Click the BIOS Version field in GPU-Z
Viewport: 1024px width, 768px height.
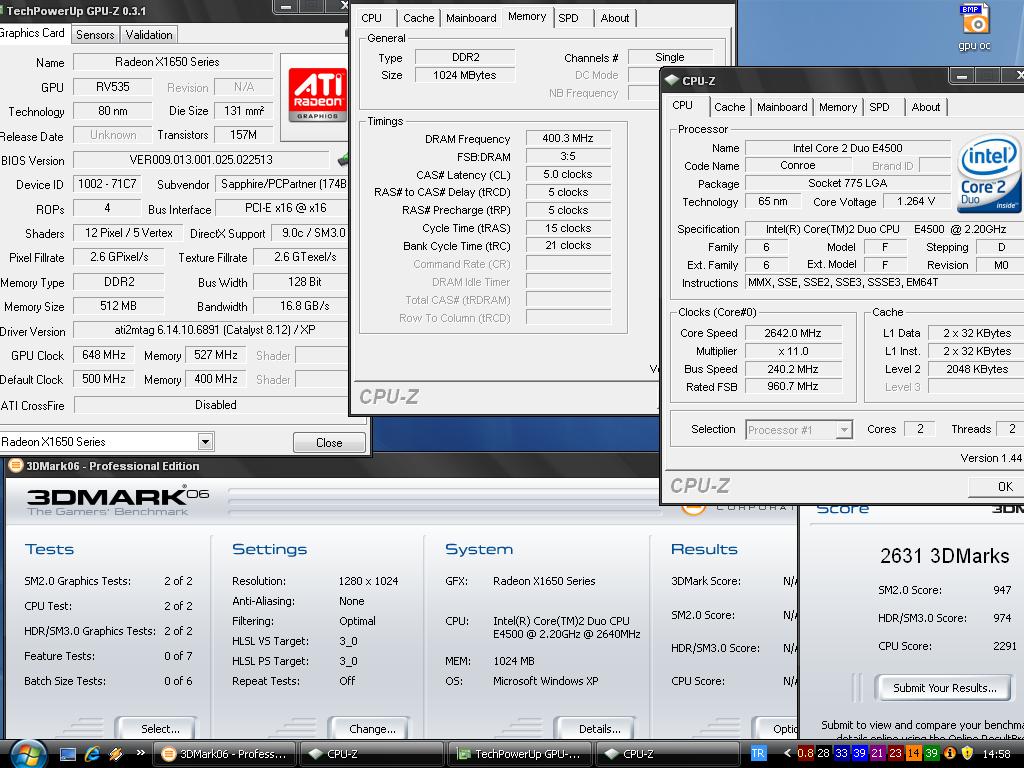pos(201,160)
